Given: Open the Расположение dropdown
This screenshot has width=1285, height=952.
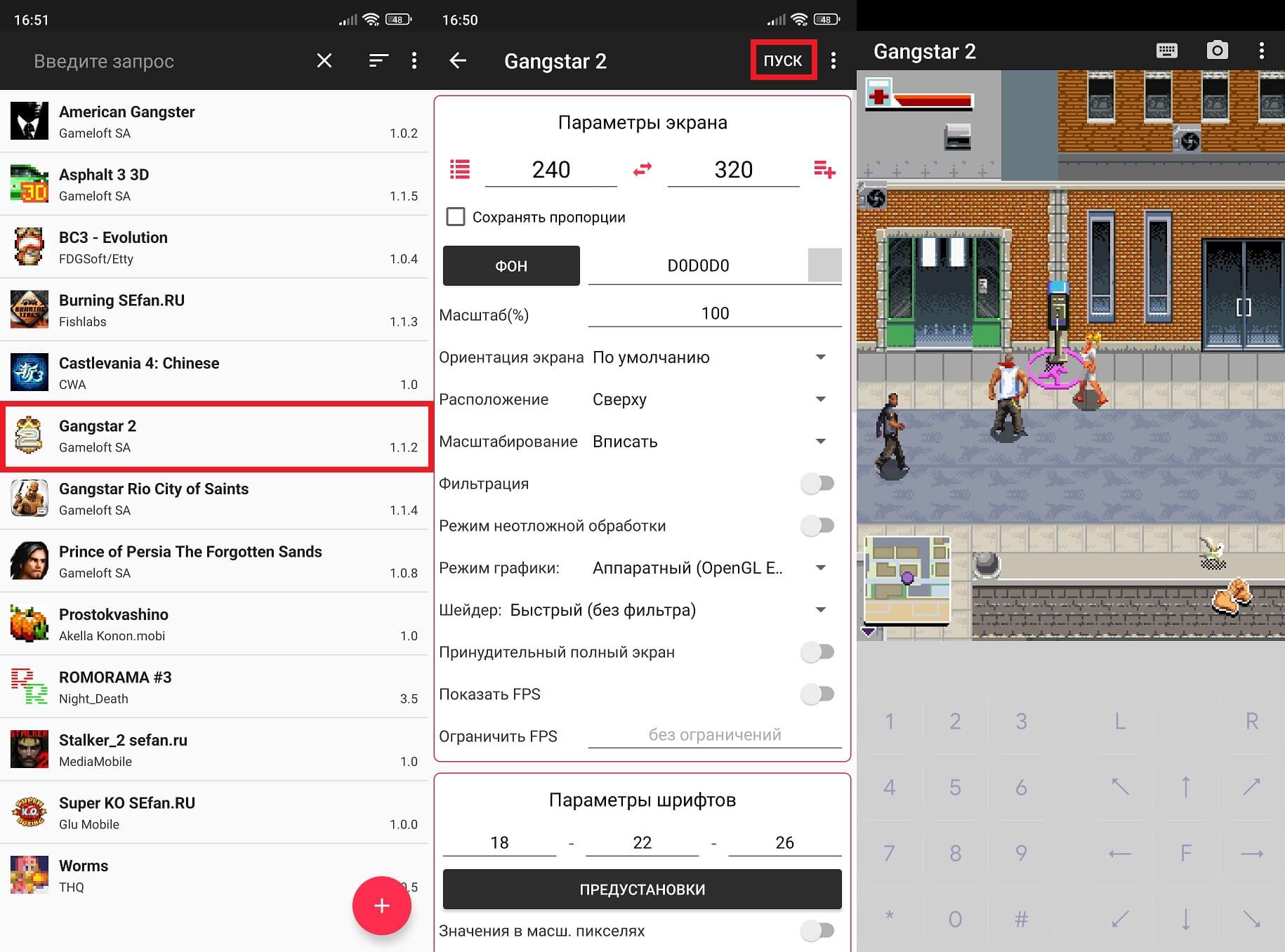Looking at the screenshot, I should click(x=715, y=399).
